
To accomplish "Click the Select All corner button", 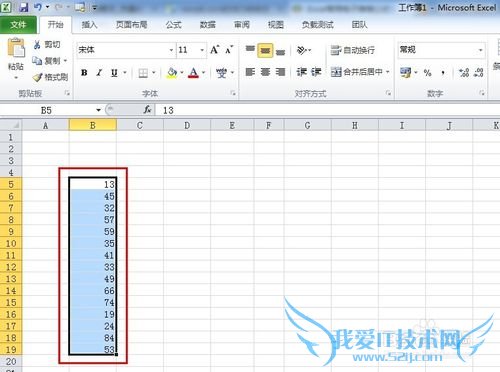I will point(11,125).
